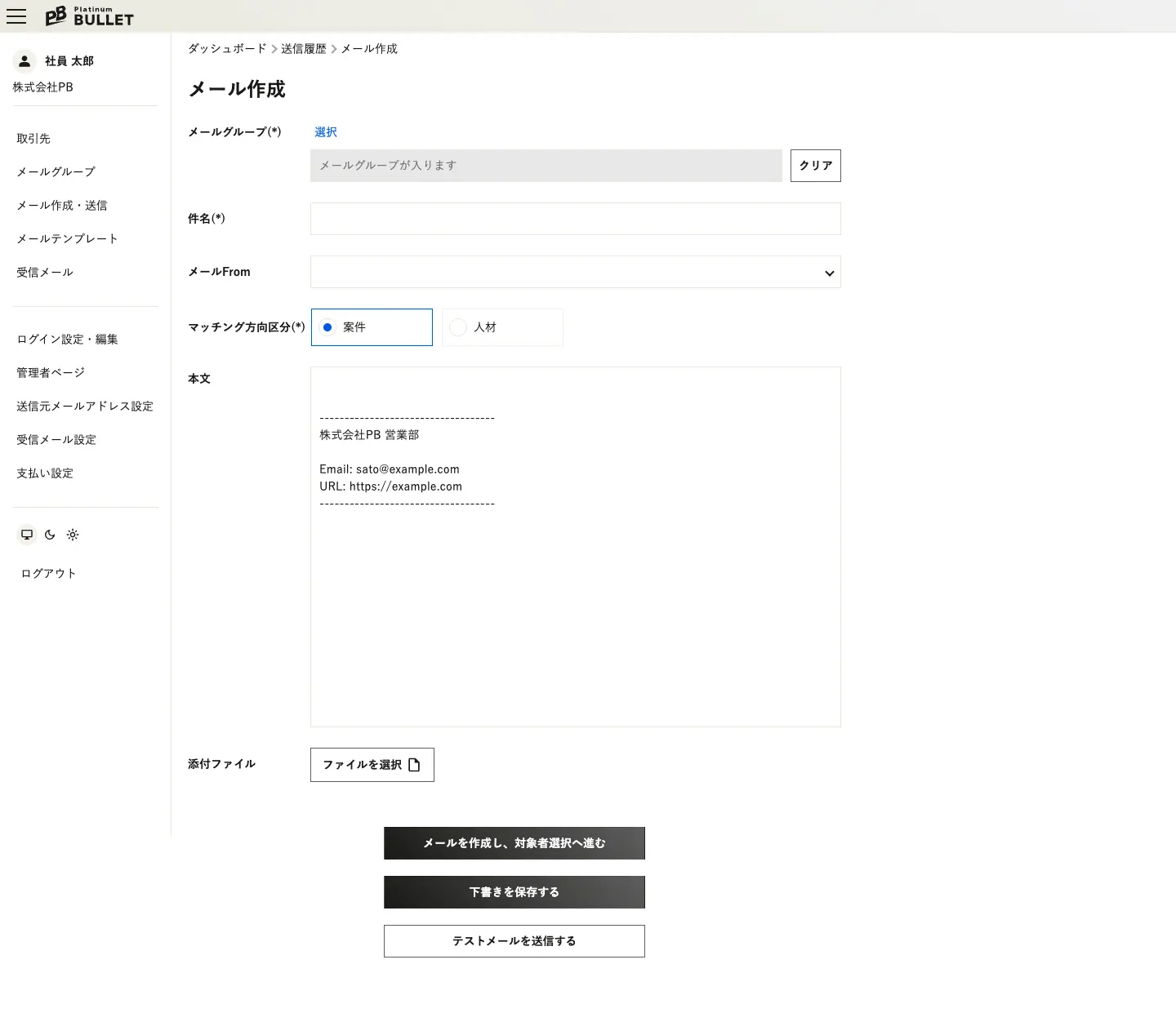
Task: Select the 人材 radio button
Action: pos(458,327)
